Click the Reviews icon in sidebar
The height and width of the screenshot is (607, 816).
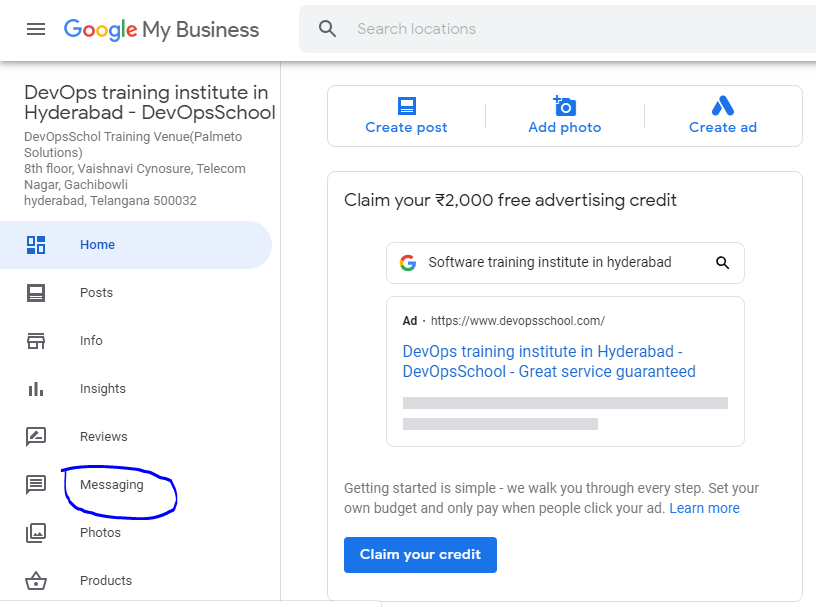click(36, 436)
